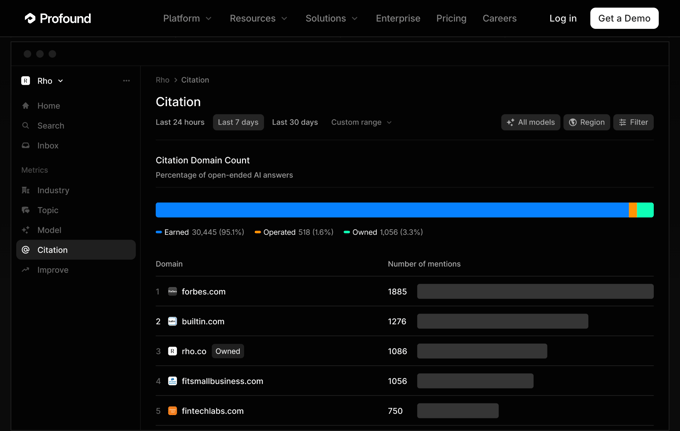Open the Enterprise page

(x=398, y=18)
